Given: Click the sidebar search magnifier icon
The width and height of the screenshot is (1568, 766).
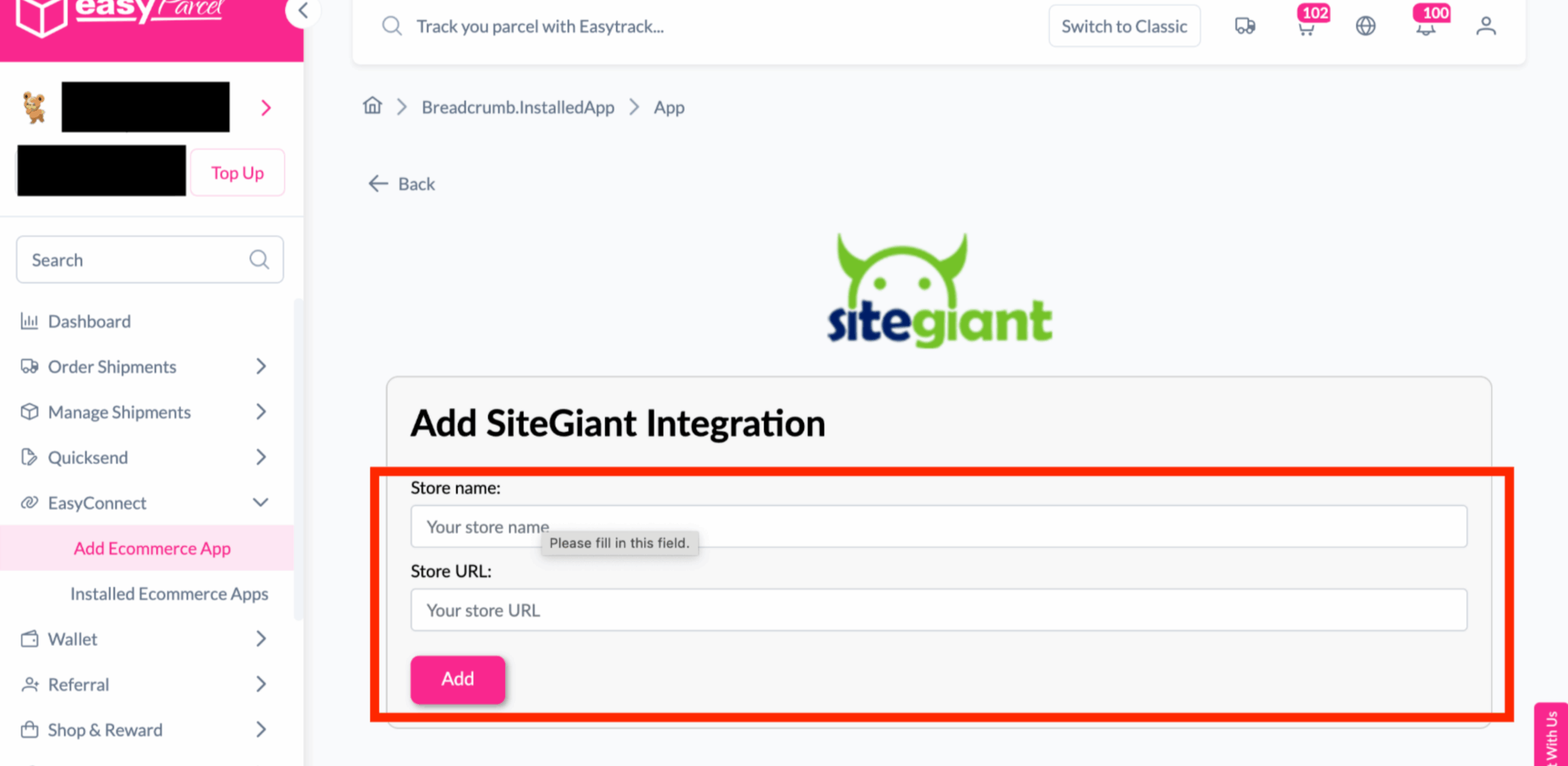Looking at the screenshot, I should pos(259,260).
